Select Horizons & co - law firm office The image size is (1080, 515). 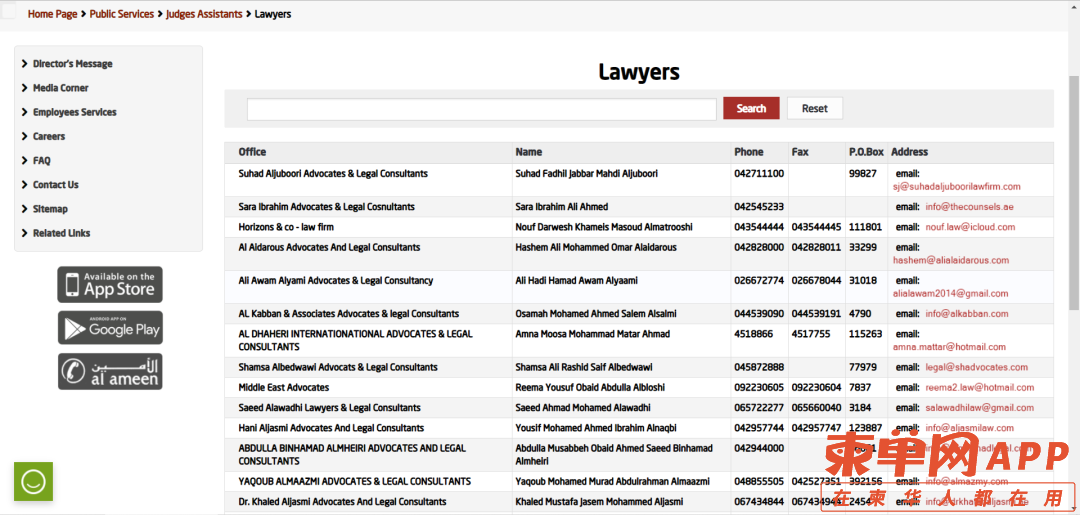tap(286, 227)
